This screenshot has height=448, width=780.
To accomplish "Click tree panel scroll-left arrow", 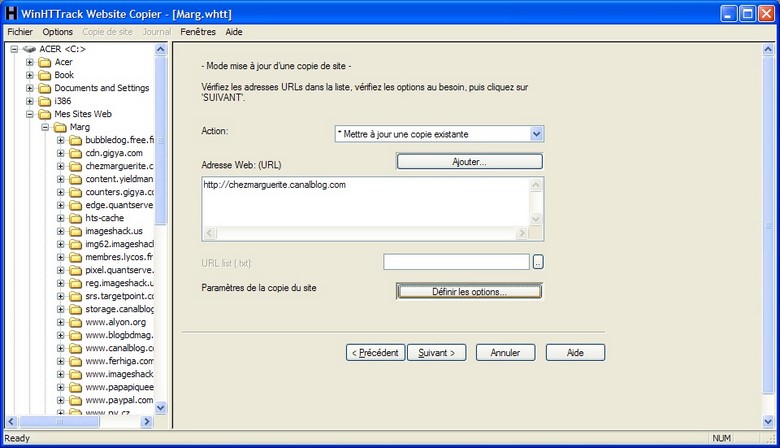I will (12, 422).
